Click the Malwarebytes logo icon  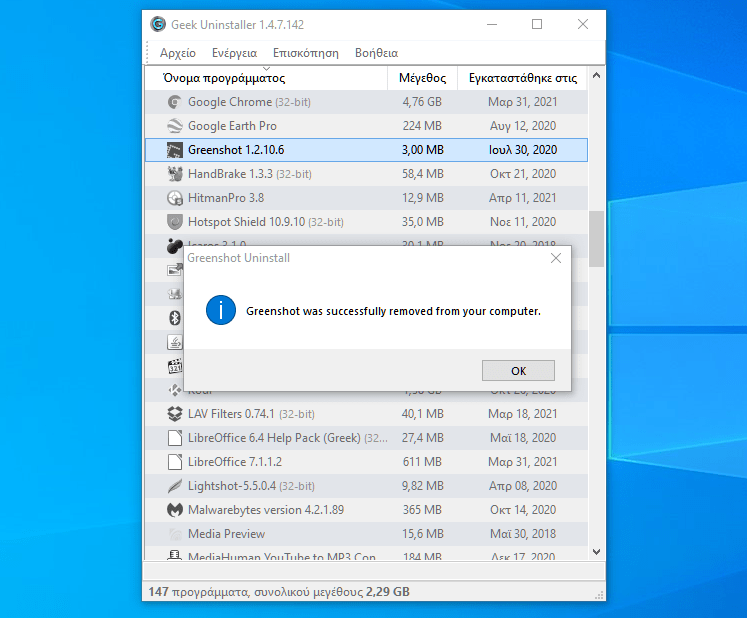tap(175, 510)
